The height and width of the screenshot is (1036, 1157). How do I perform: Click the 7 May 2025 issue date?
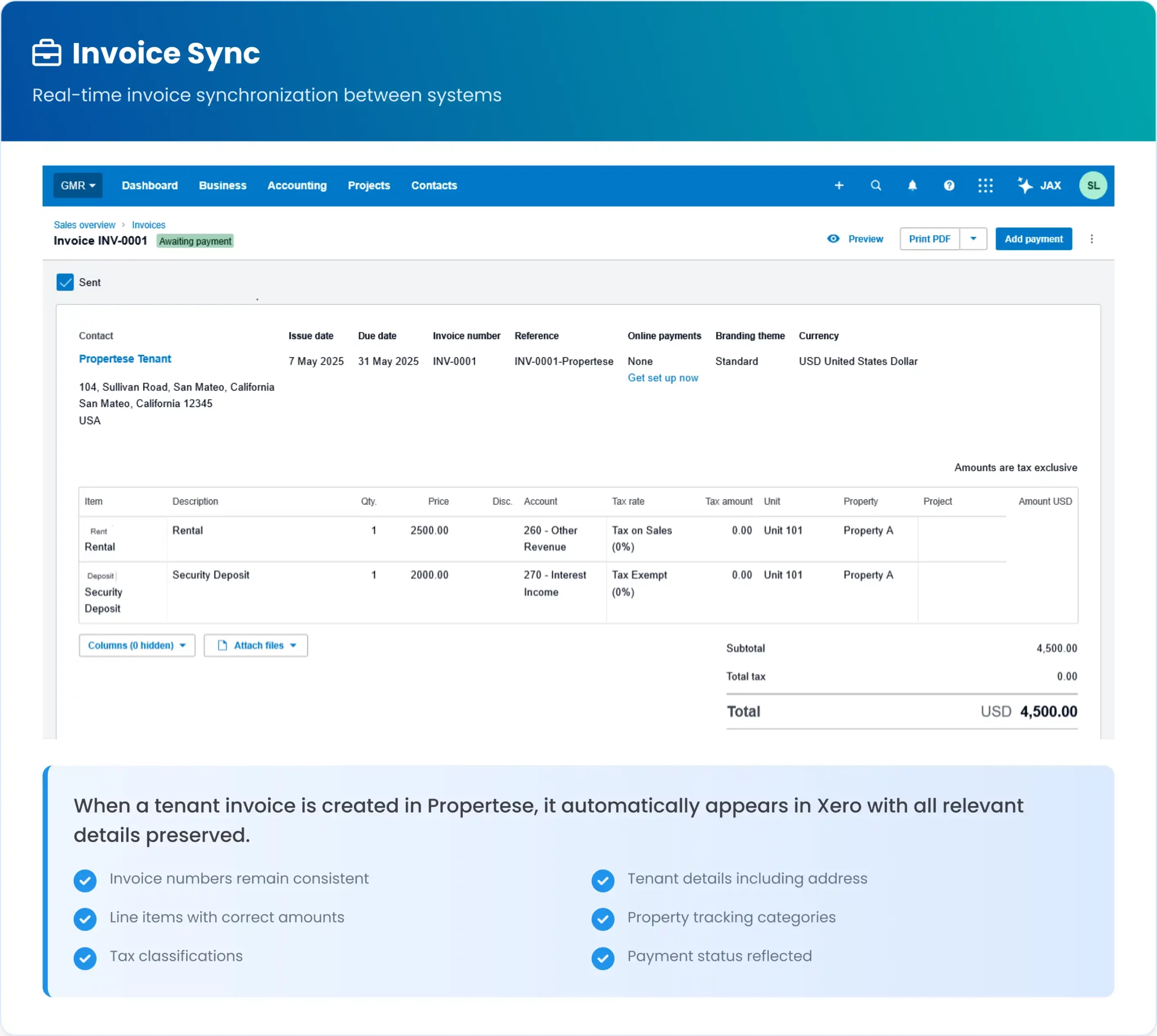tap(316, 361)
